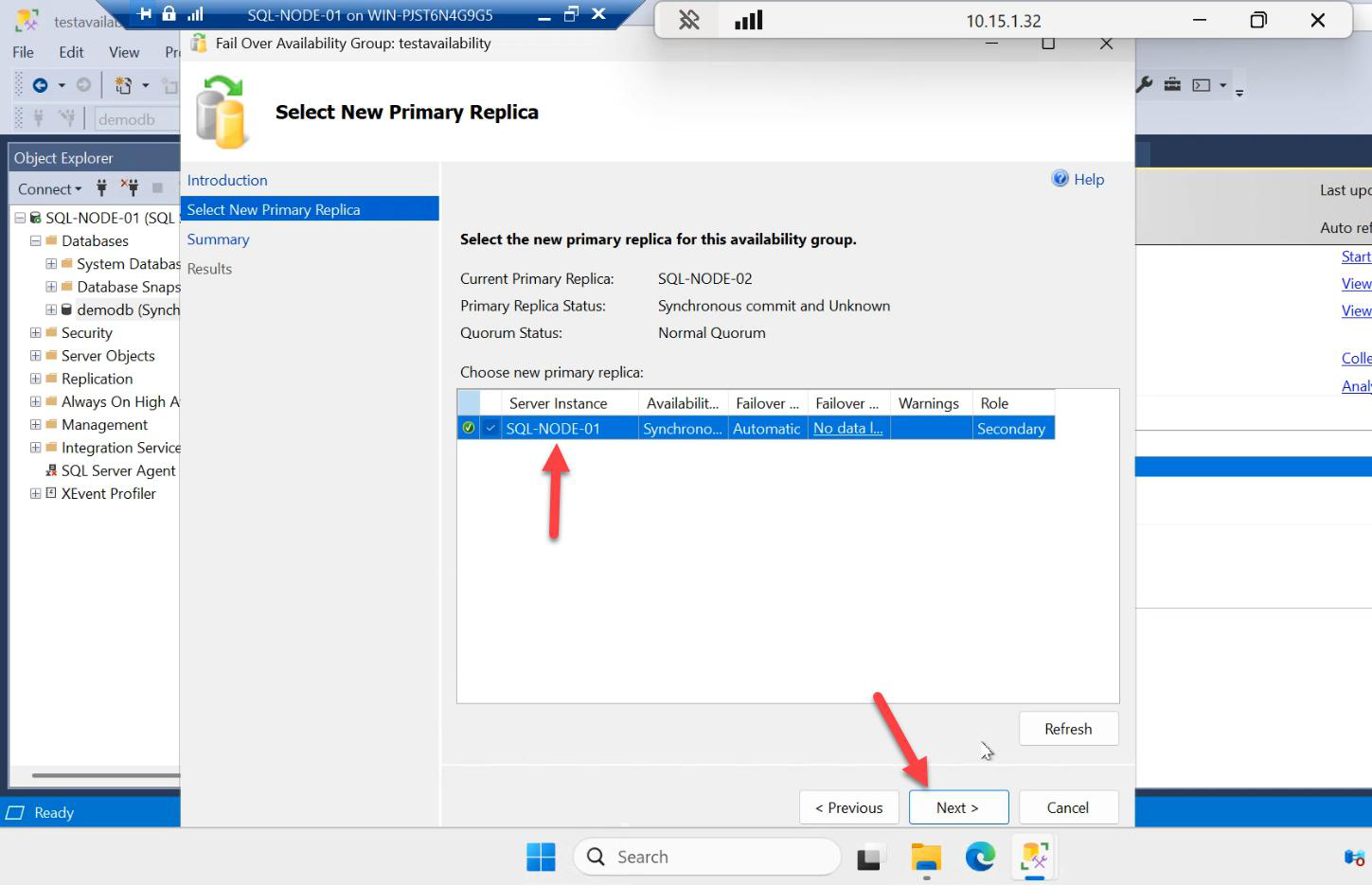The image size is (1372, 885).
Task: Open the Edit menu
Action: tap(71, 52)
